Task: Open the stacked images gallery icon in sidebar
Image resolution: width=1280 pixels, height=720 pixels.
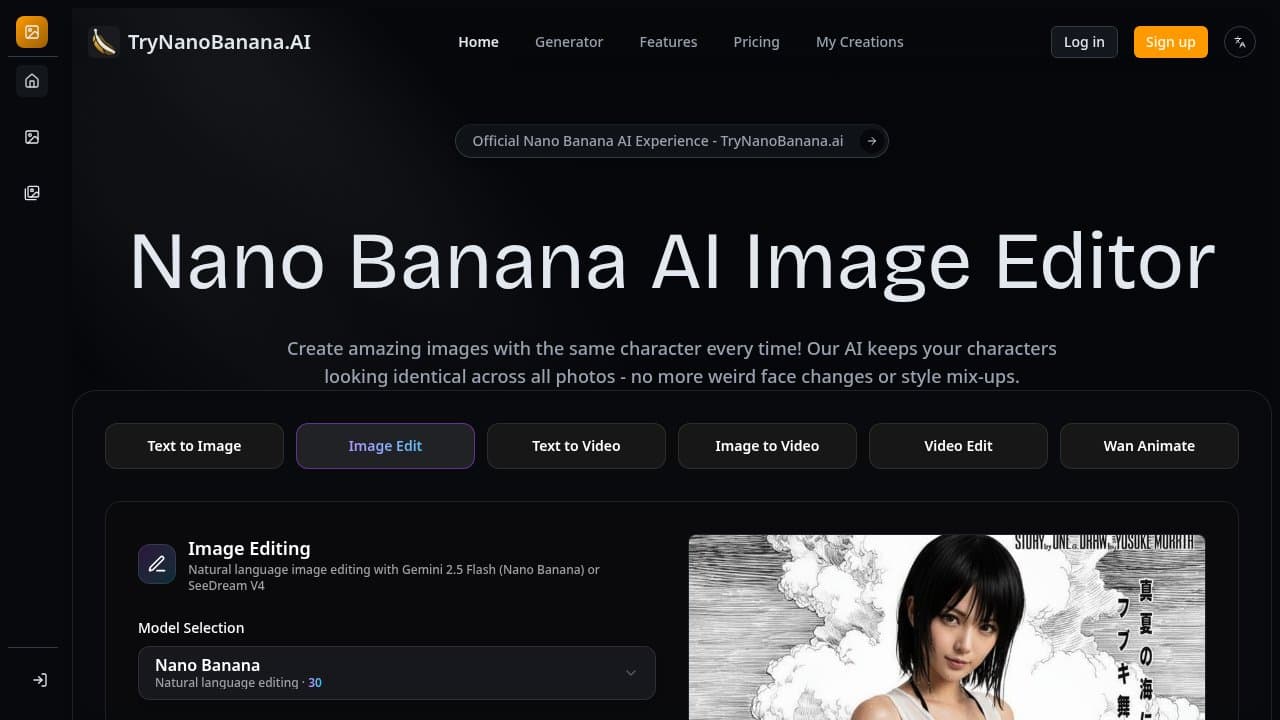Action: (32, 193)
